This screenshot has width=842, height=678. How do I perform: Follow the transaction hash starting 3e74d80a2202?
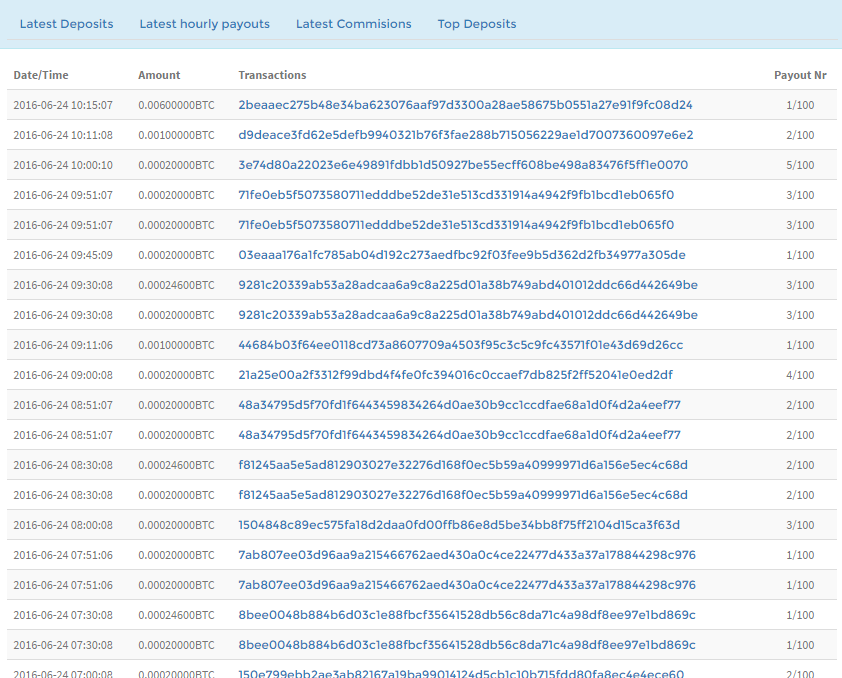coord(463,165)
